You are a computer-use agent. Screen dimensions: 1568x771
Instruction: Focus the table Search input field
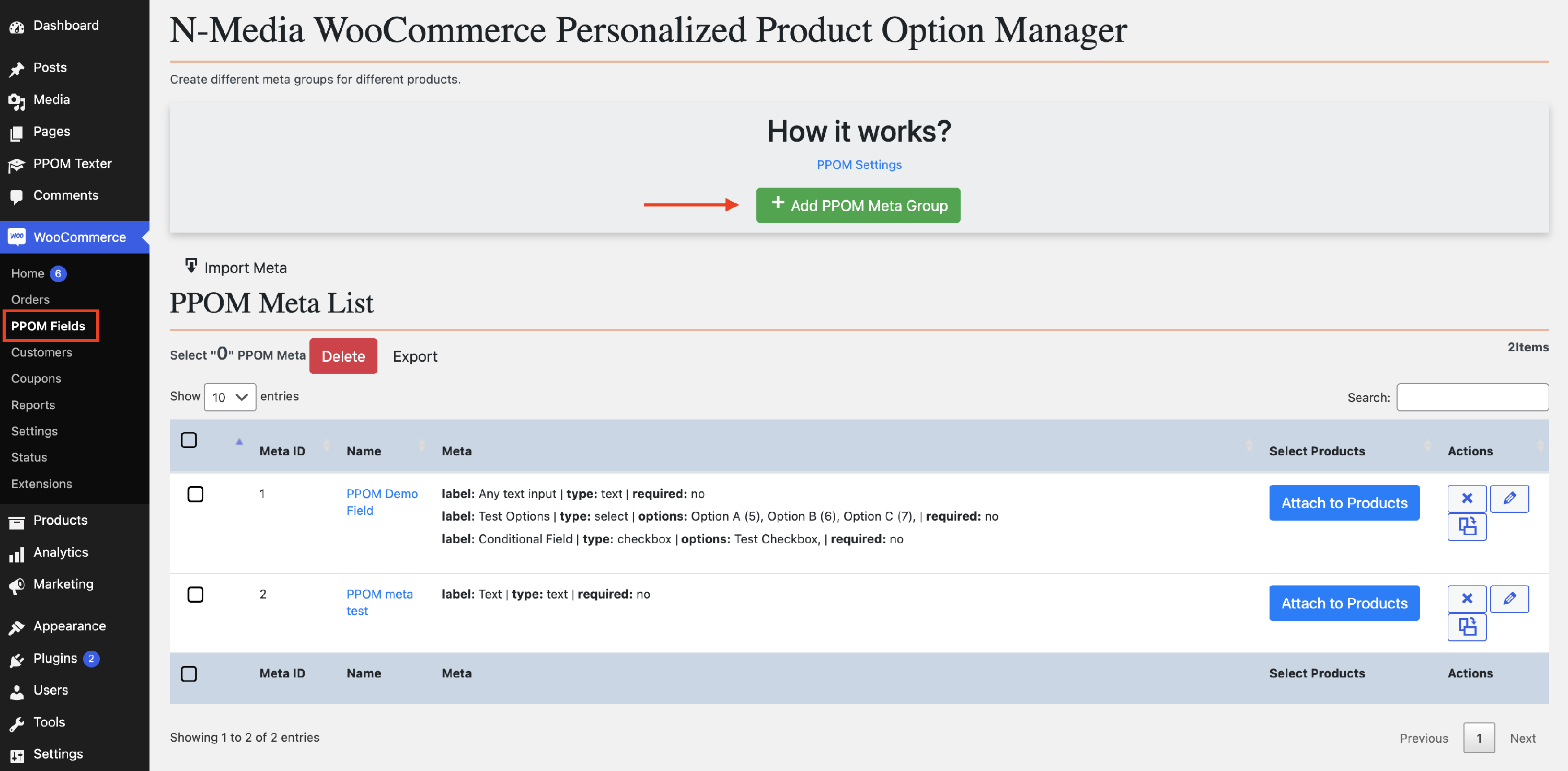1472,397
